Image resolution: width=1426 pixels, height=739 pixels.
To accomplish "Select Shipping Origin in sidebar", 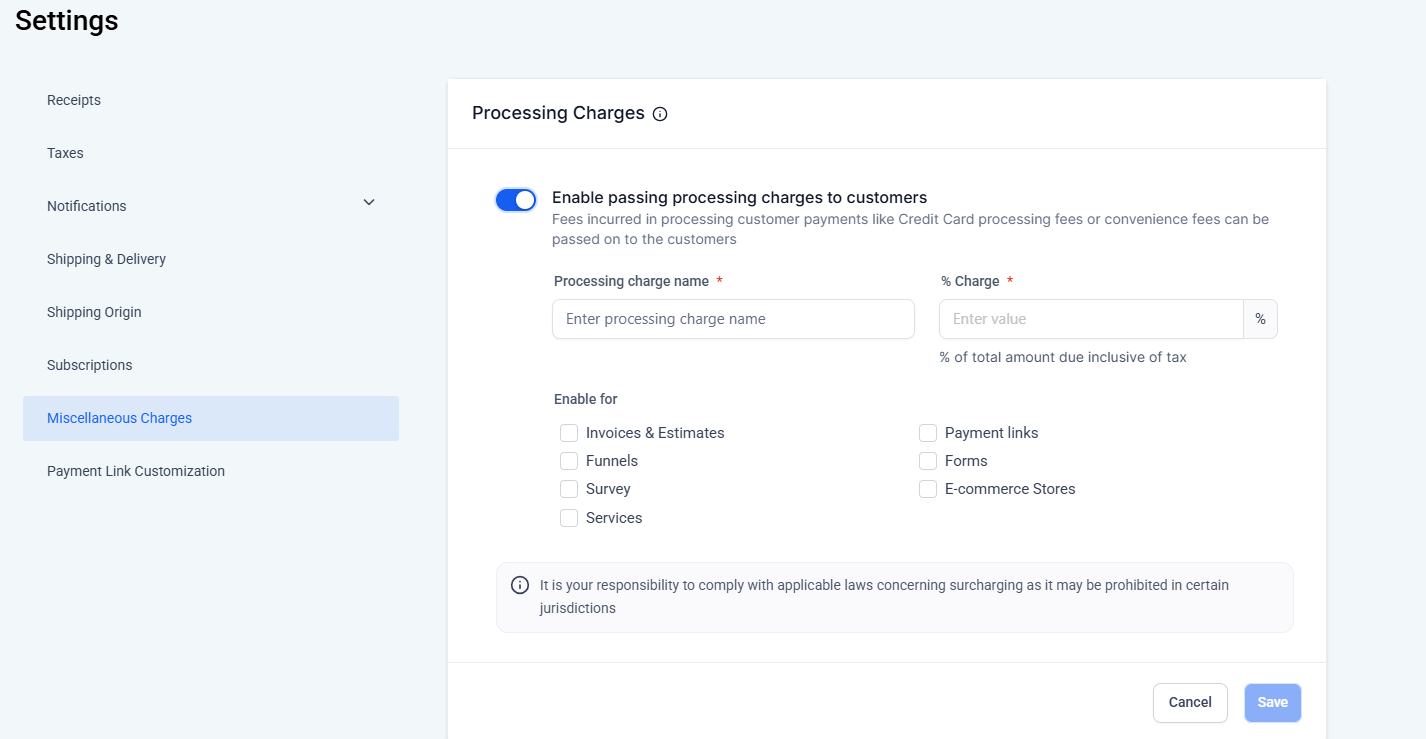I will (94, 312).
